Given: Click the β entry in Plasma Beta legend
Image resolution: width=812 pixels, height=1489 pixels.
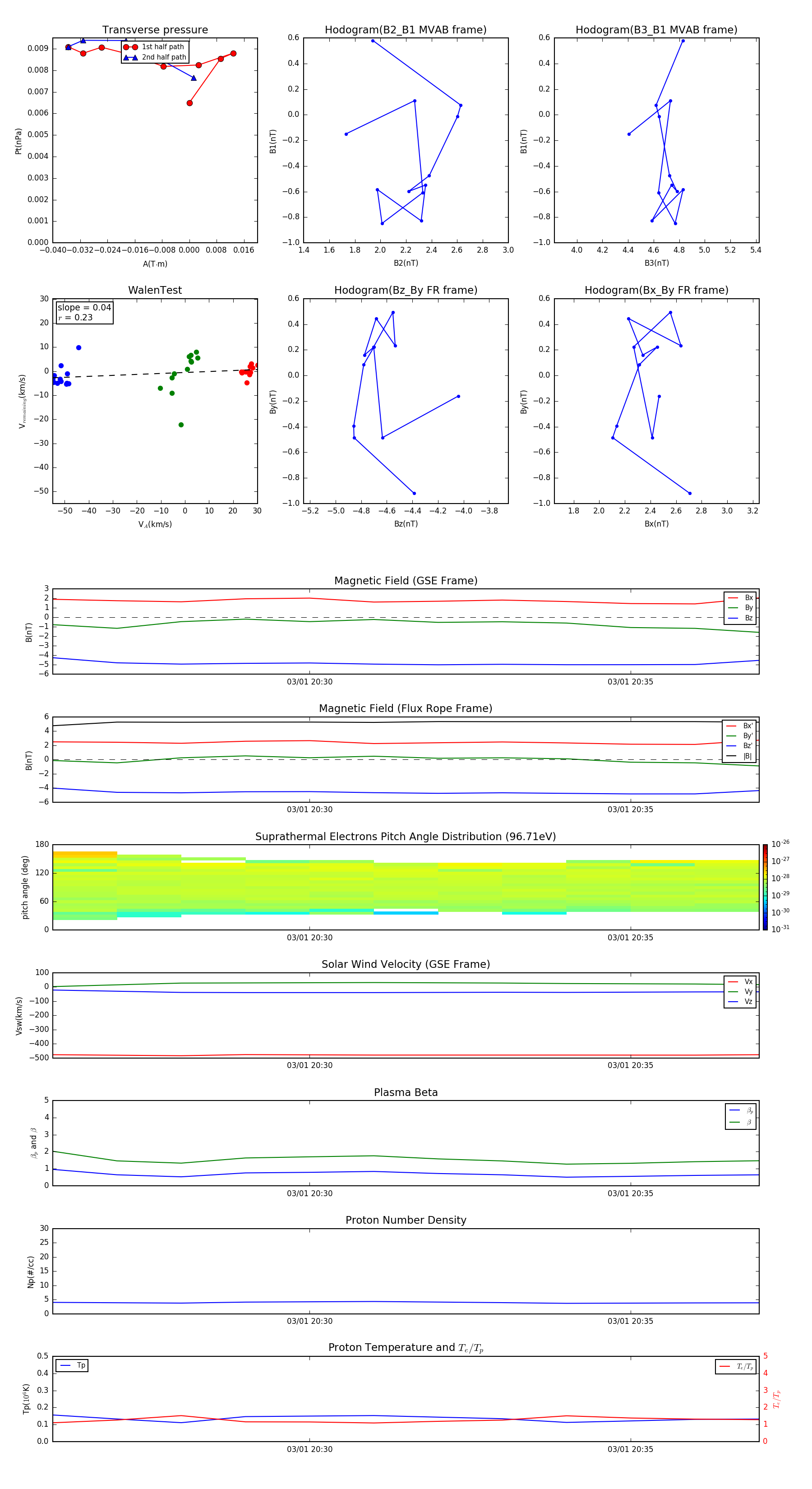Looking at the screenshot, I should pyautogui.click(x=741, y=1122).
